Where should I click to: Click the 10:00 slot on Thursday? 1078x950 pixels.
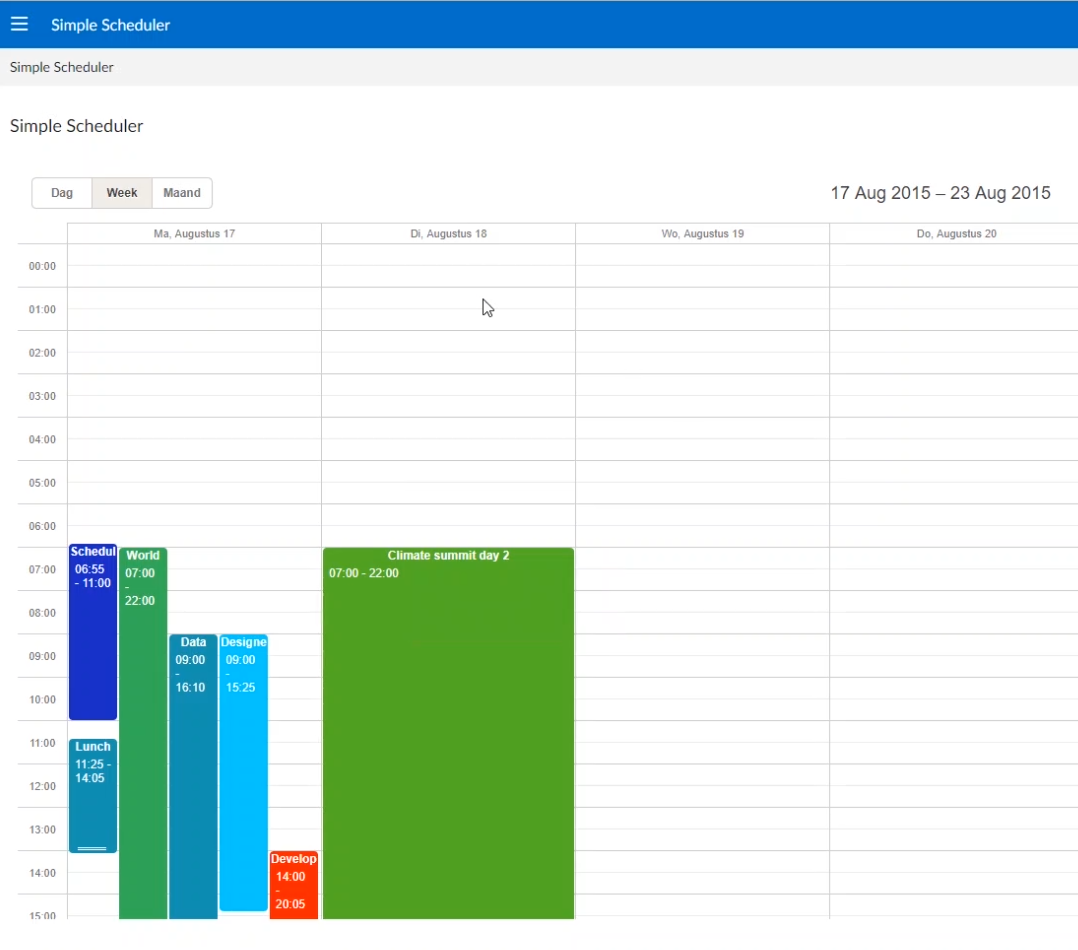(x=955, y=699)
